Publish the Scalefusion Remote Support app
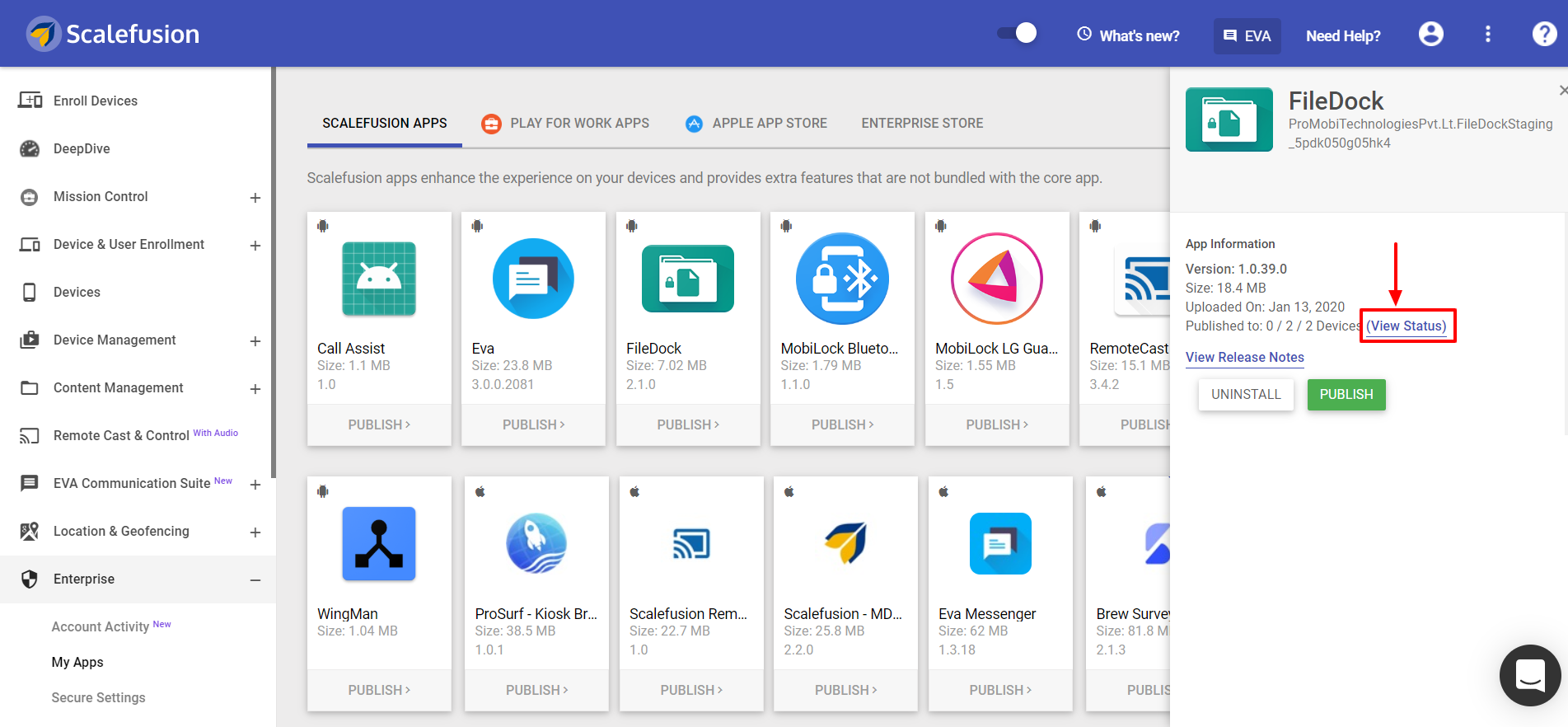 pos(691,690)
